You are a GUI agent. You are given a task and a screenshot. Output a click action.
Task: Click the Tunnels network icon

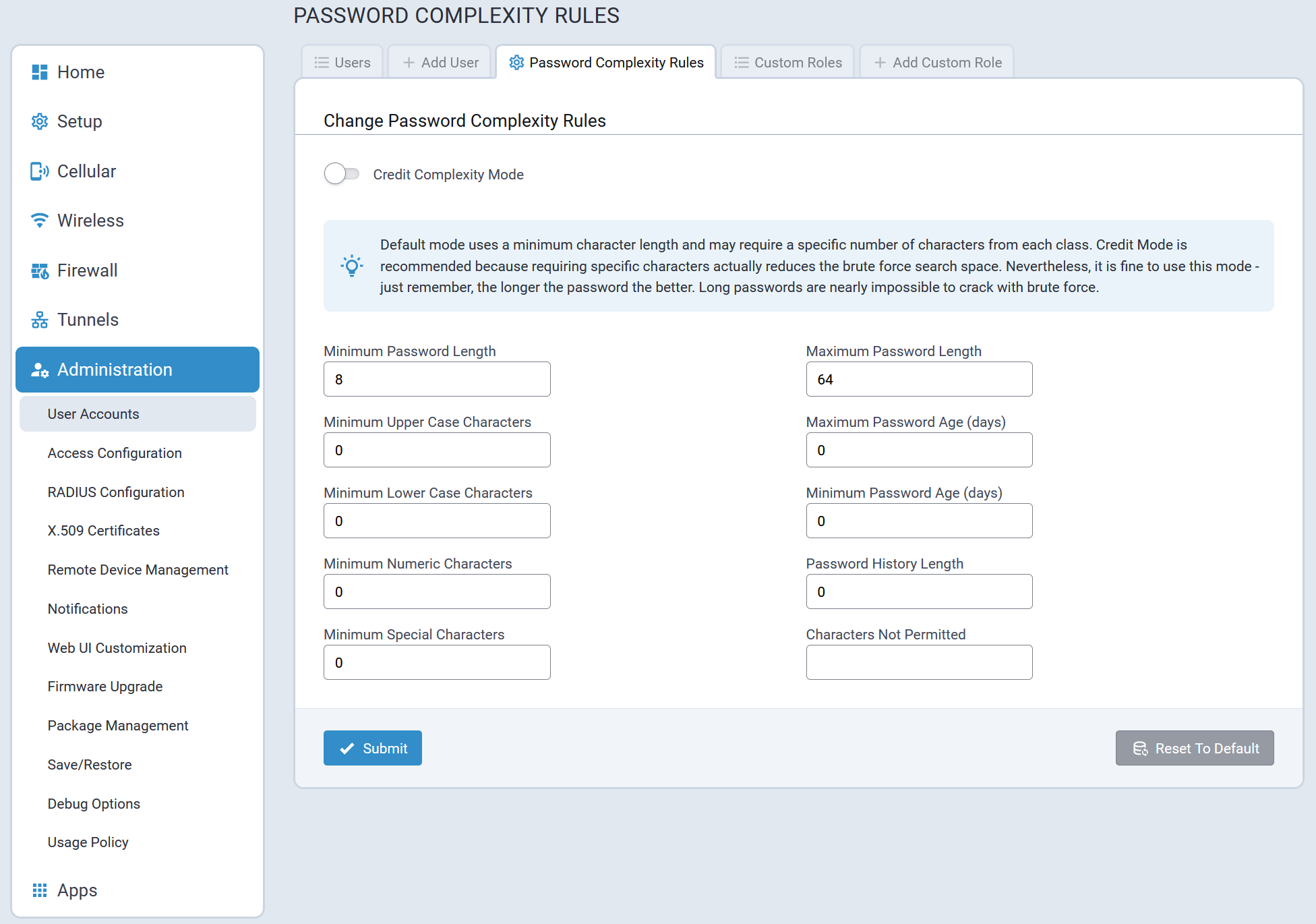click(40, 320)
